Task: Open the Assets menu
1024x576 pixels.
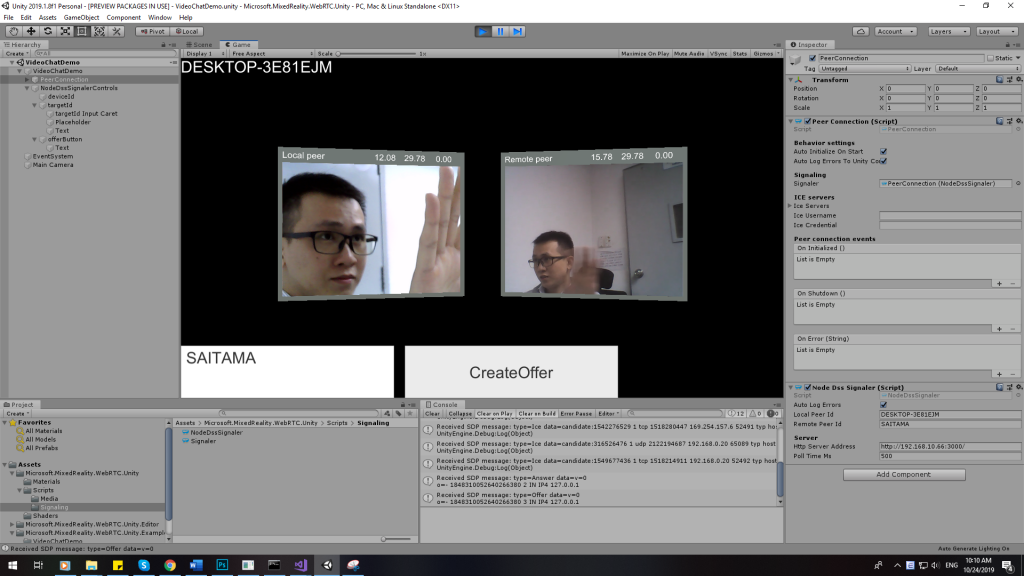Action: [x=48, y=18]
